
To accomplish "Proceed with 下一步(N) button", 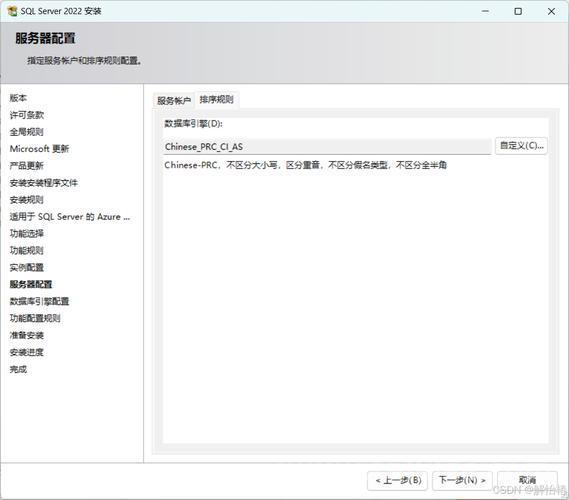I will pos(462,480).
